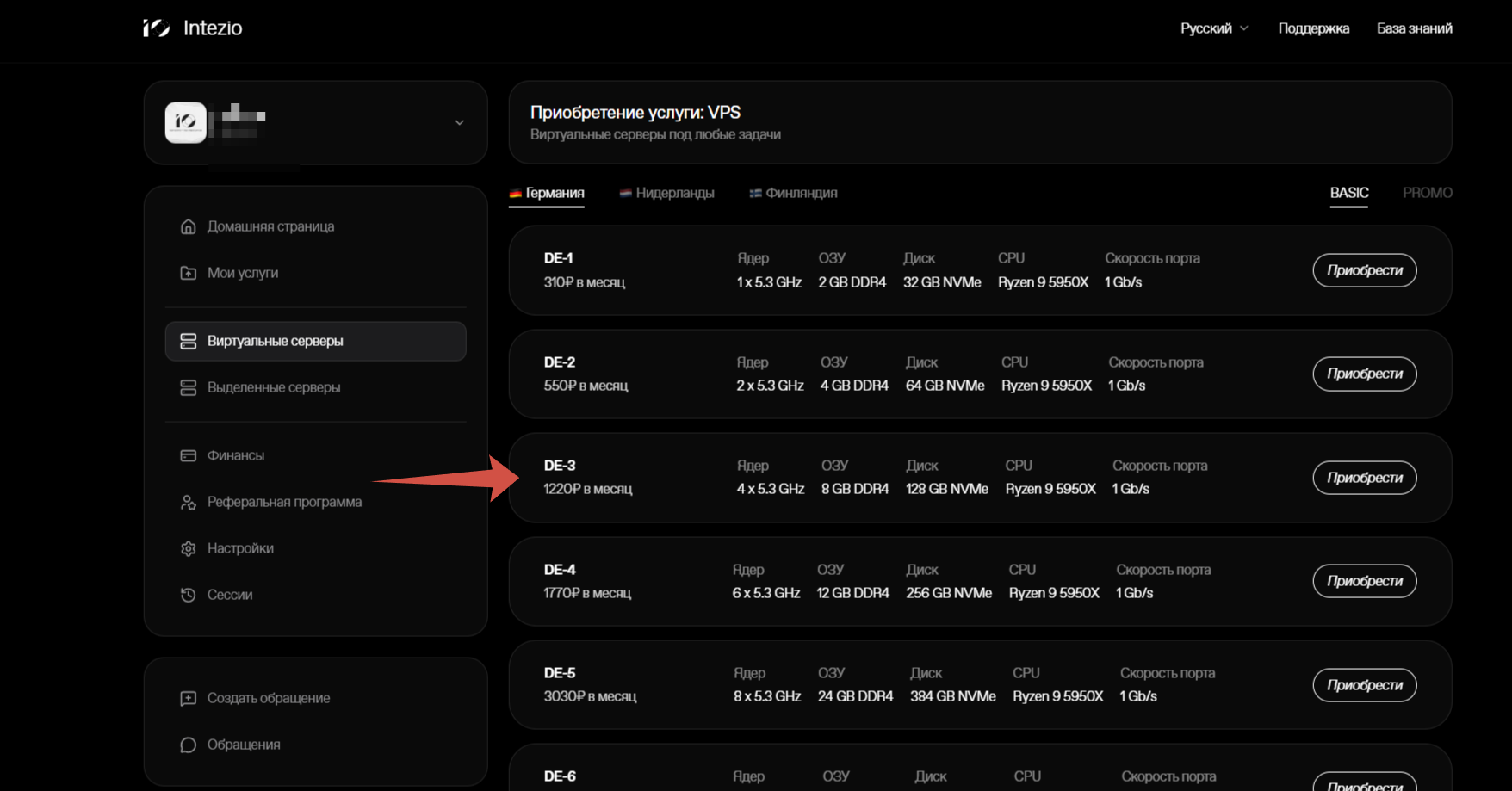Screen dimensions: 1512x791
Task: Open the Русский language dropdown
Action: click(1214, 28)
